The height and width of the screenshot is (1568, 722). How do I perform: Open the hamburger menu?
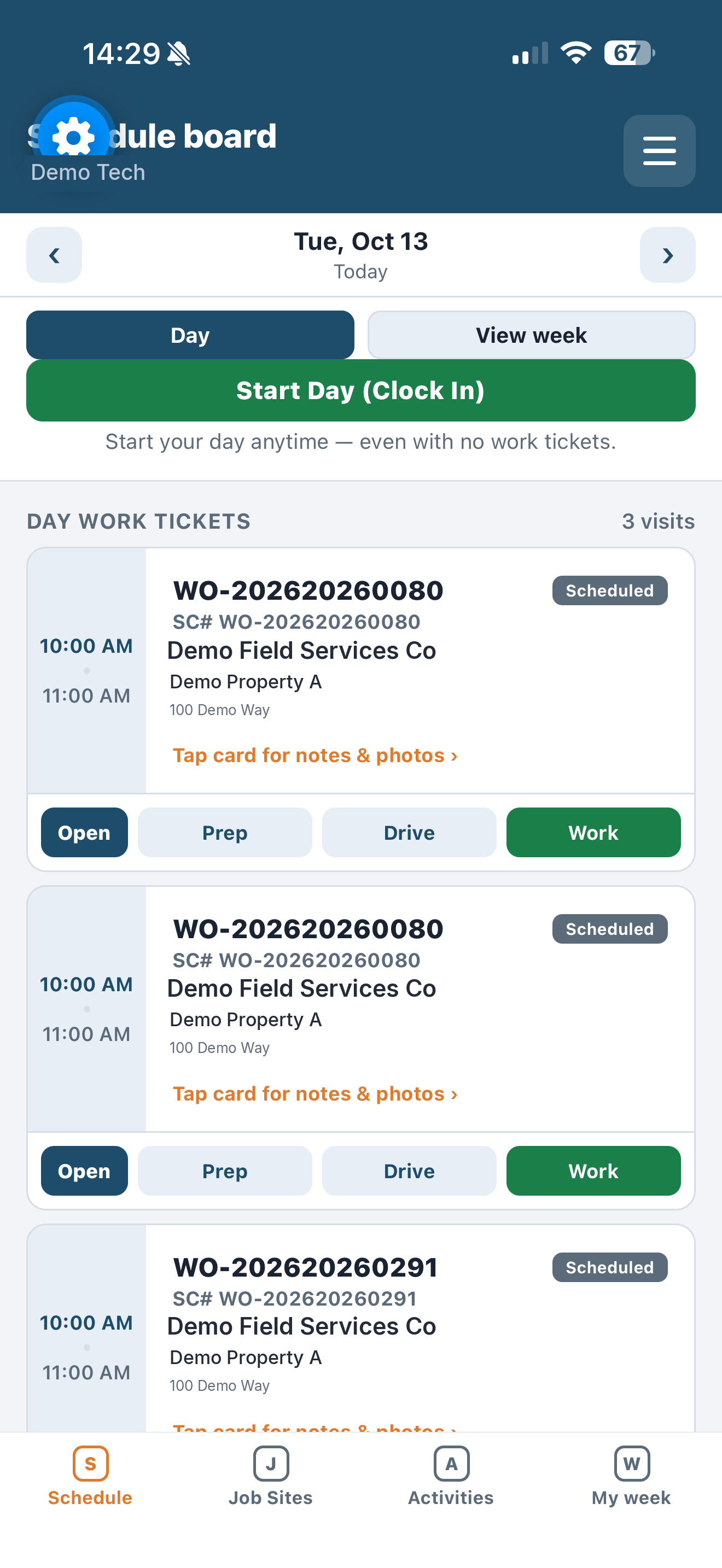click(659, 151)
